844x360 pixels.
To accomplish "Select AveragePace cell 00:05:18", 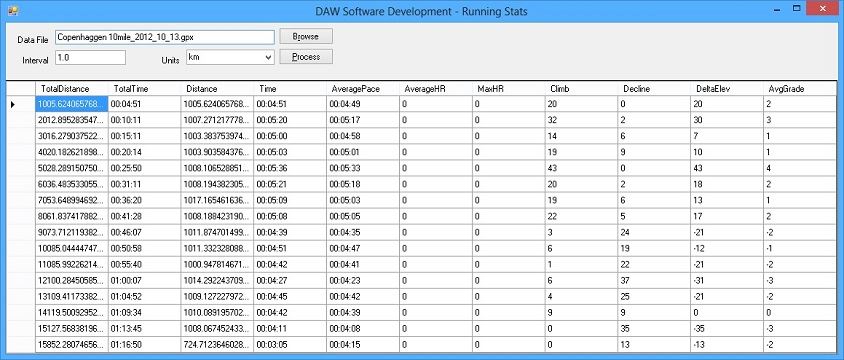I will click(363, 184).
